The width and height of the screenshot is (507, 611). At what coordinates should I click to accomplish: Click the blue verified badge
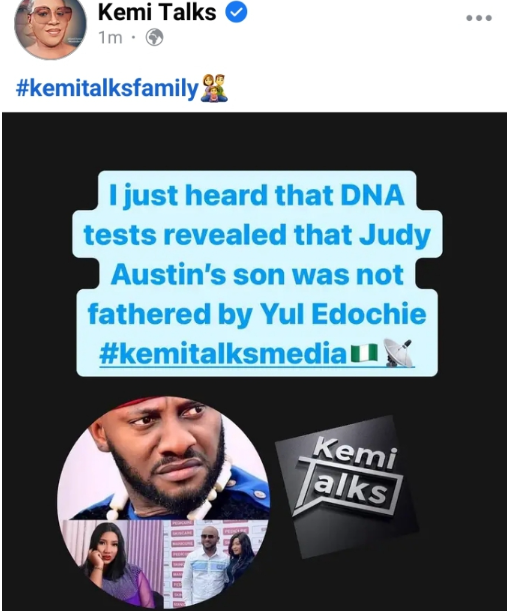click(x=236, y=13)
